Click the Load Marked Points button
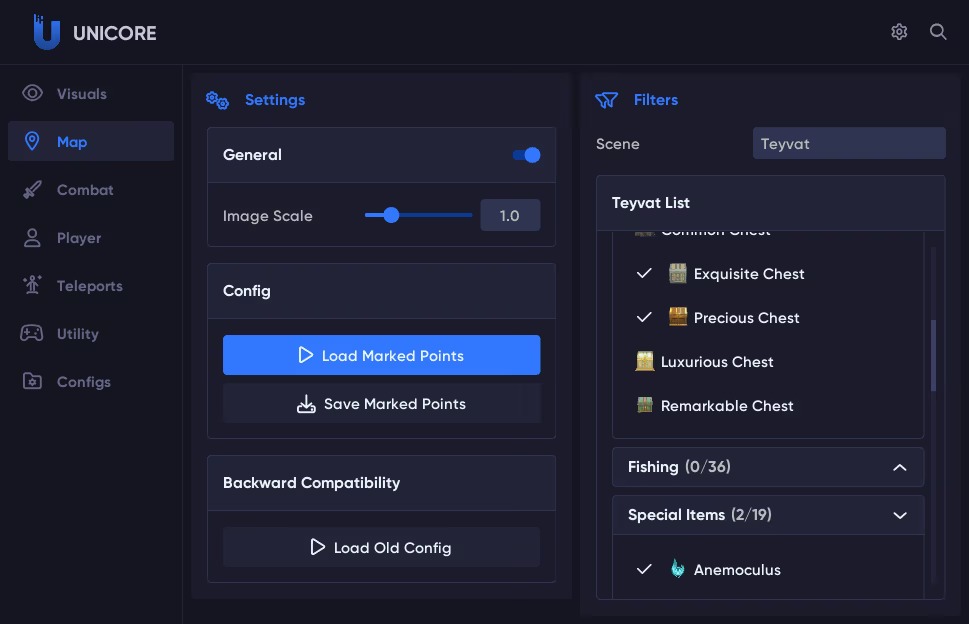The width and height of the screenshot is (969, 624). coord(381,355)
